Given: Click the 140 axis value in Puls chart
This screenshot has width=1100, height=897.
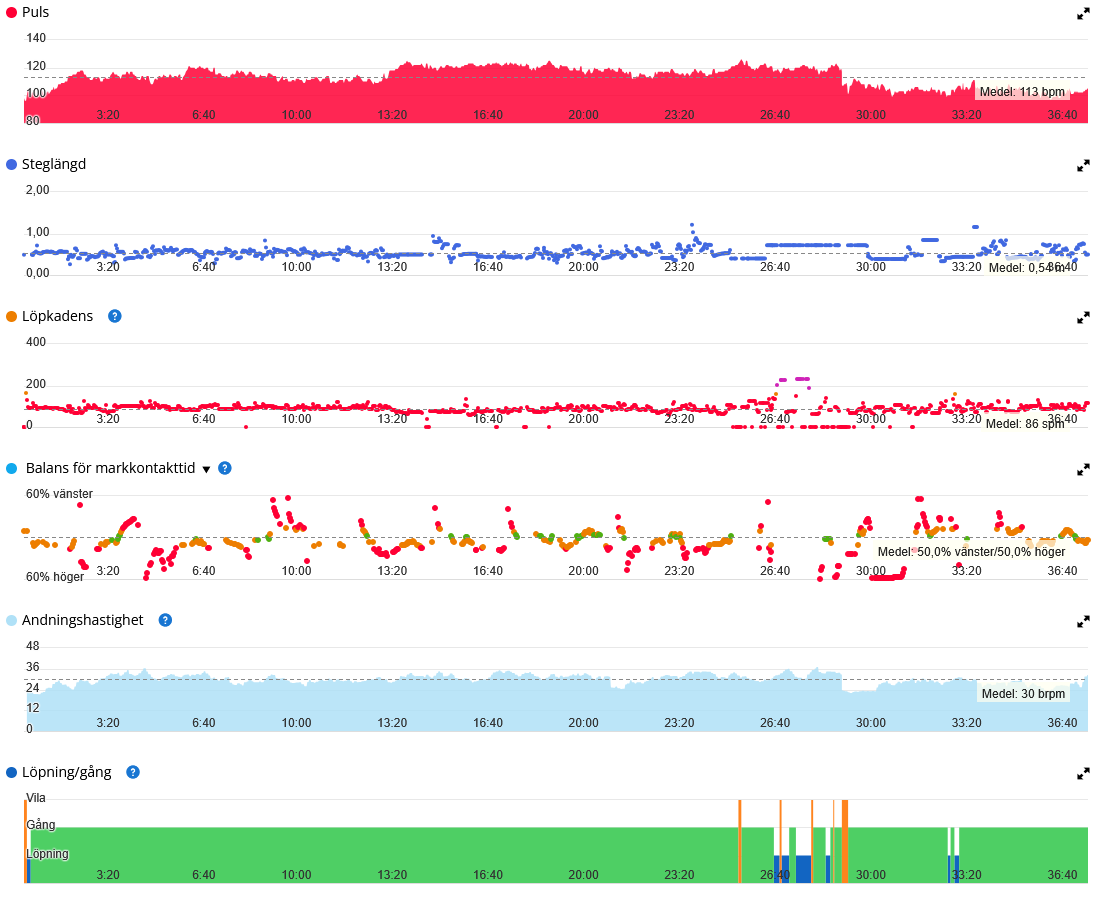Looking at the screenshot, I should (36, 38).
